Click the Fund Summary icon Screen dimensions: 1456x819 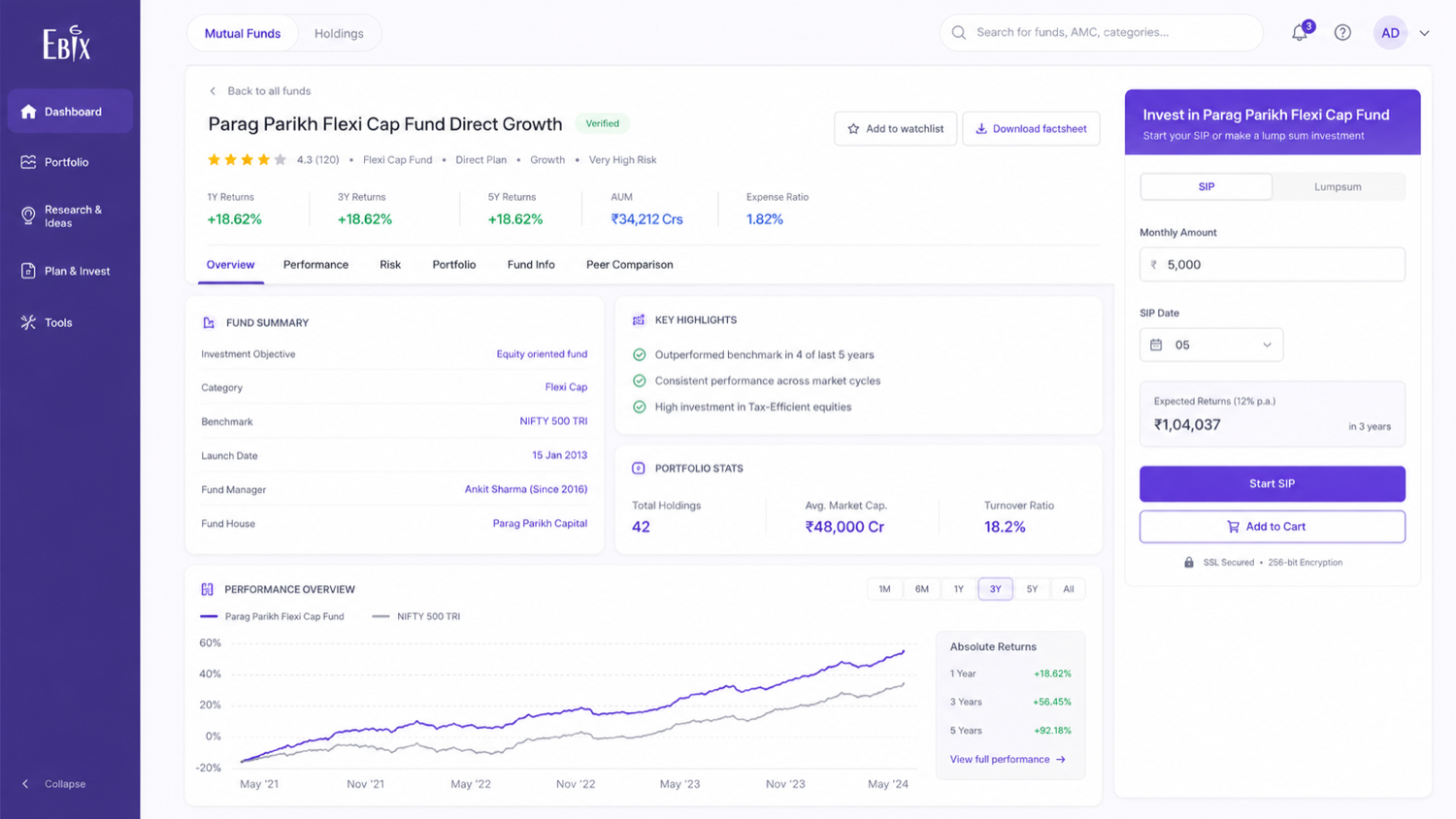[209, 322]
